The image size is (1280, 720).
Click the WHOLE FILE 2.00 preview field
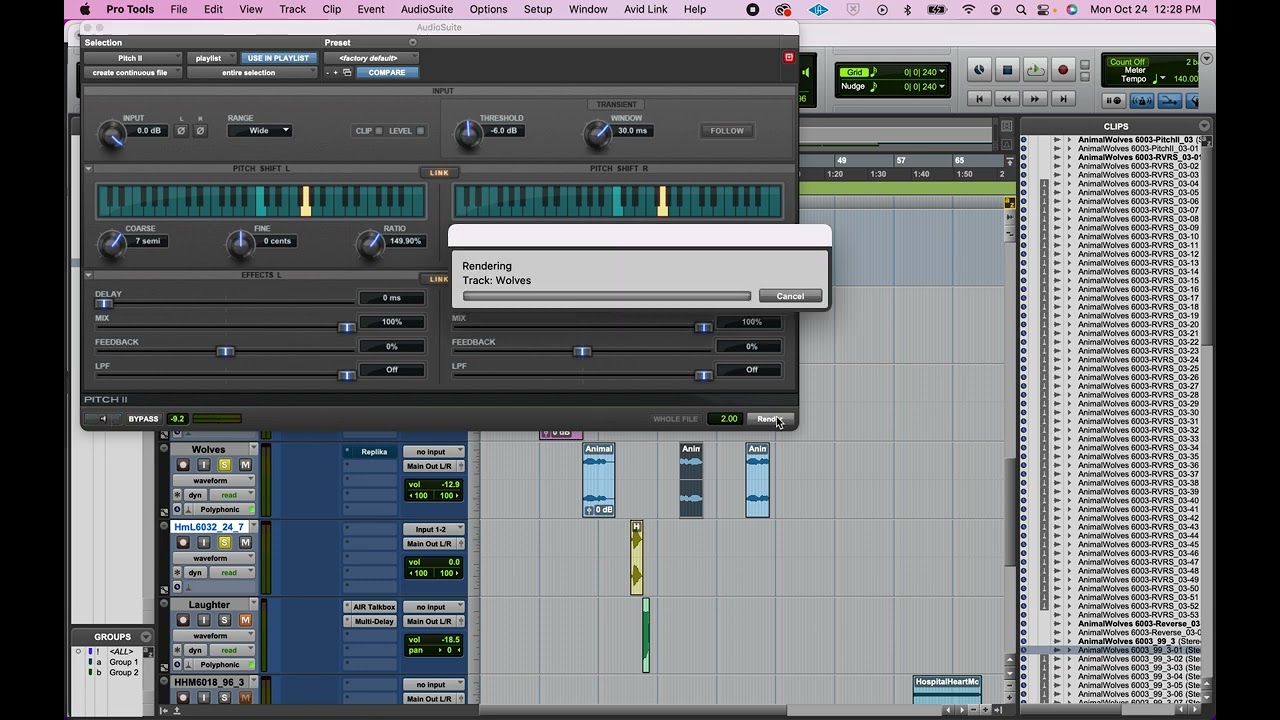point(727,419)
